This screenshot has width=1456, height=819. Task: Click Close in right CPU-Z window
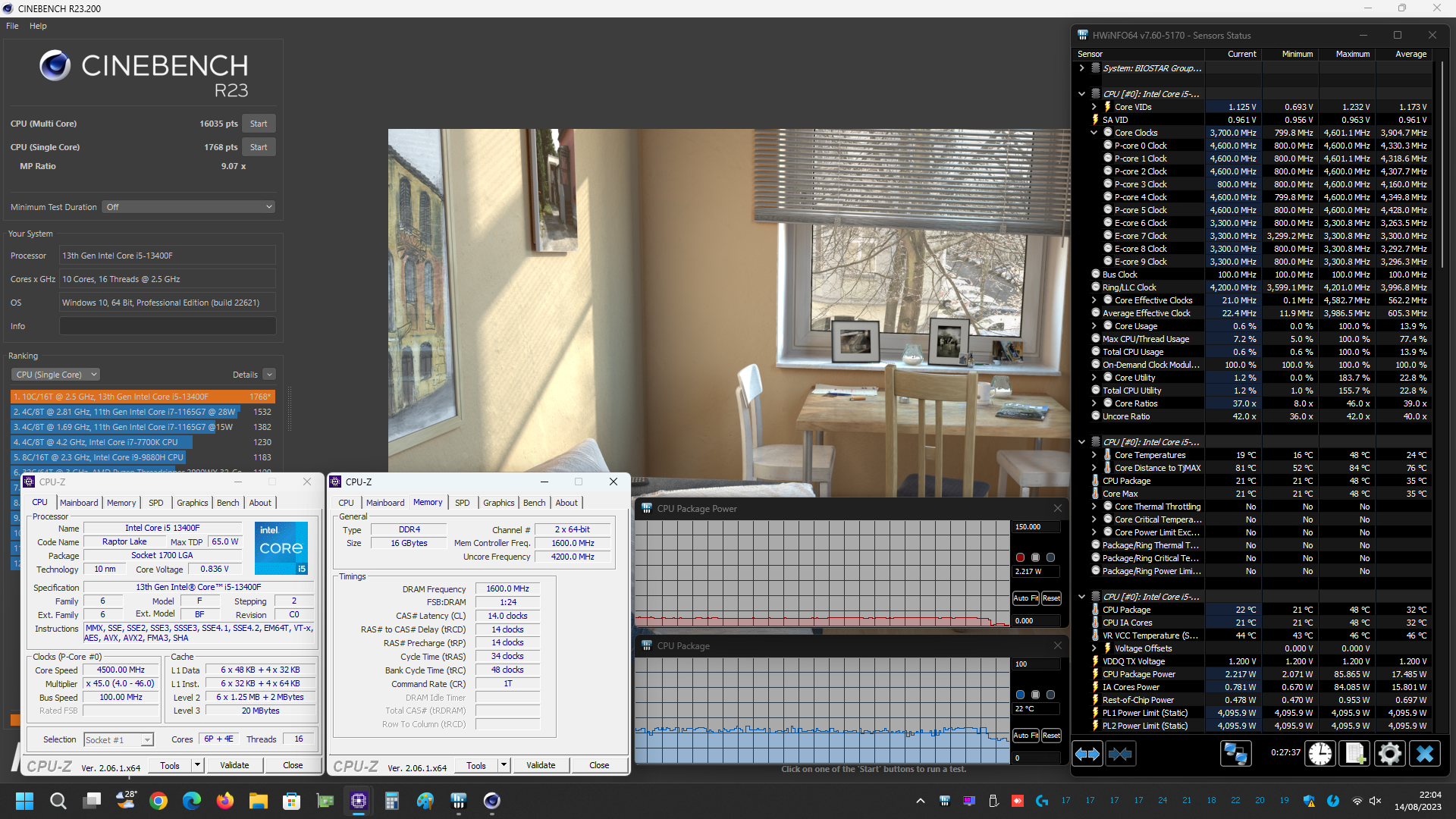tap(599, 765)
